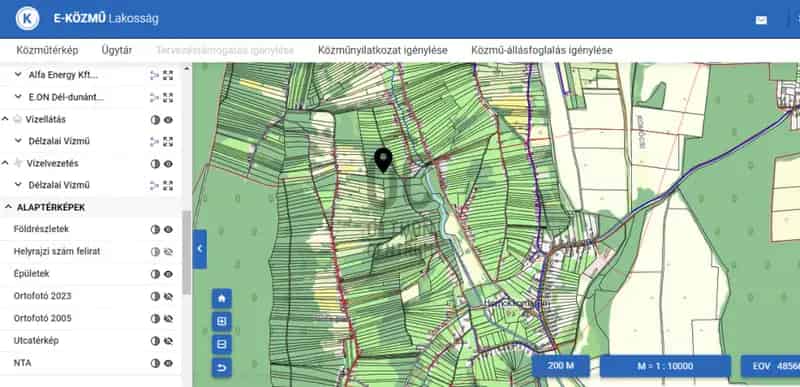Click the layer panel vertical scrollbar

coord(186,252)
